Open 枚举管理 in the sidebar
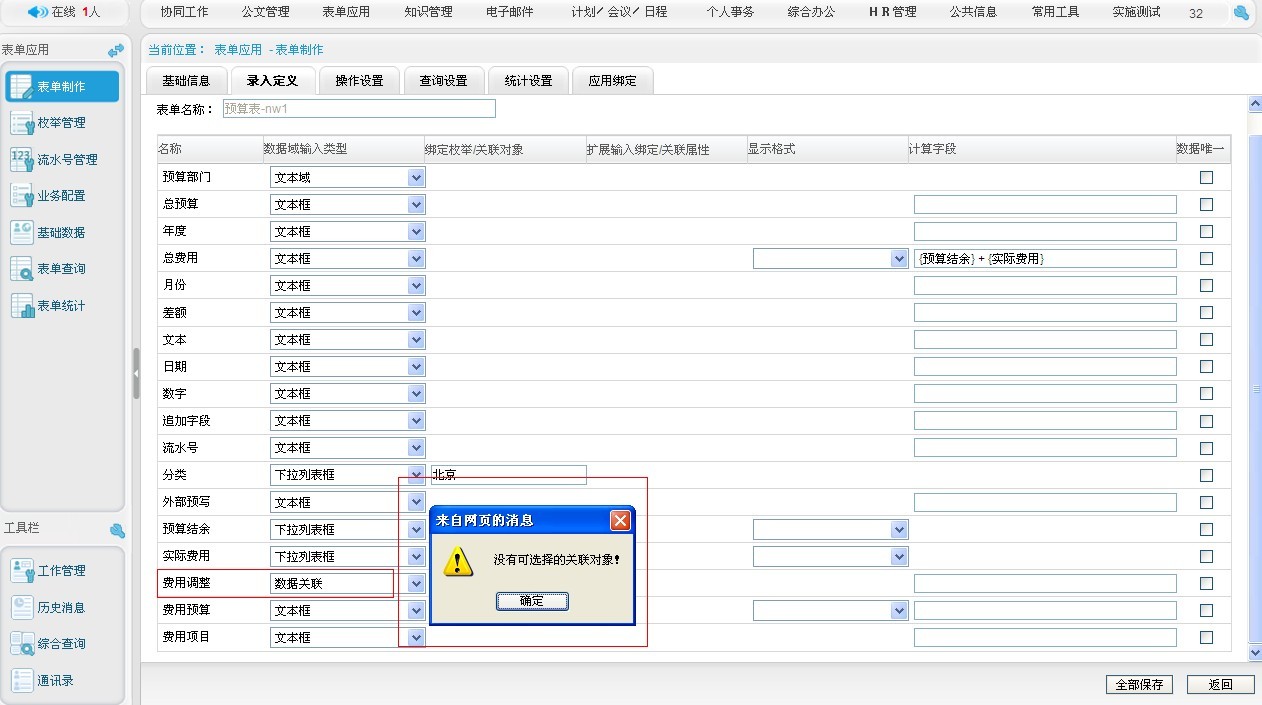 [x=22, y=123]
